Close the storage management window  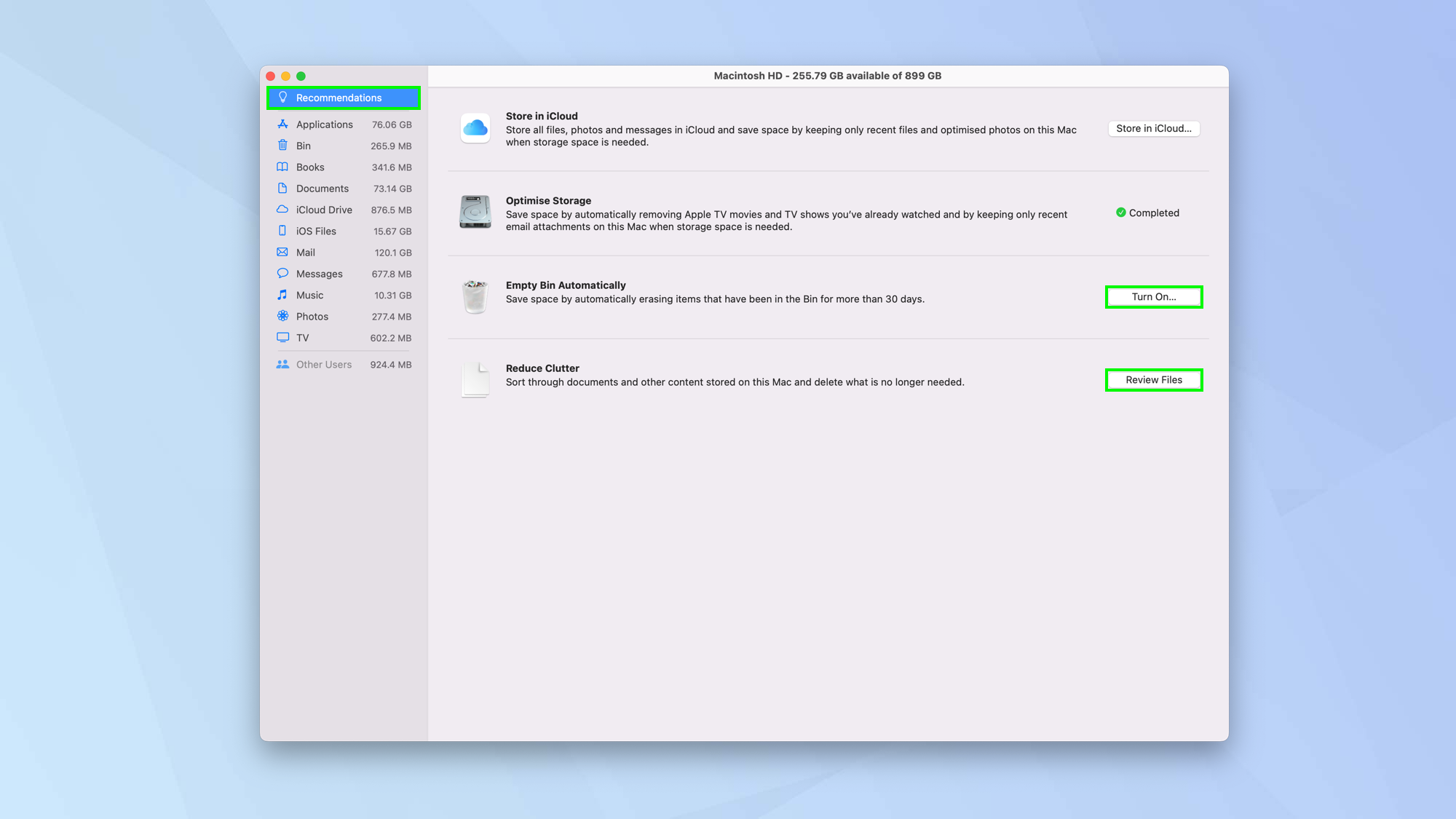point(271,76)
